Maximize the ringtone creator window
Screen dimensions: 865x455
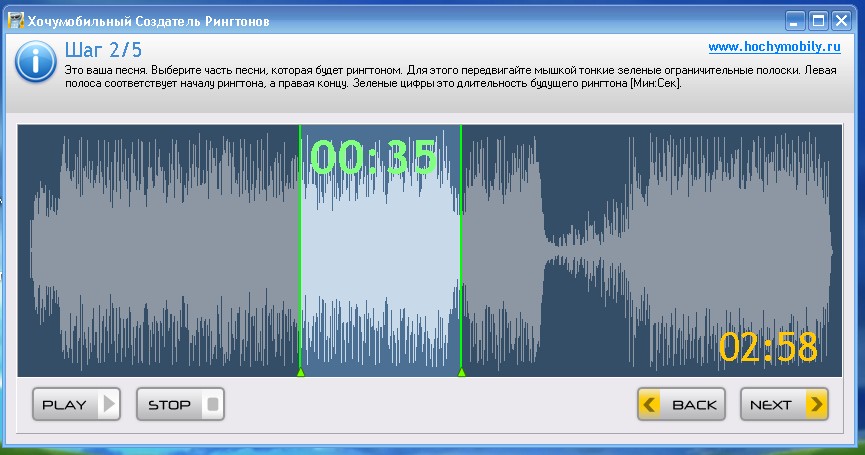click(818, 22)
